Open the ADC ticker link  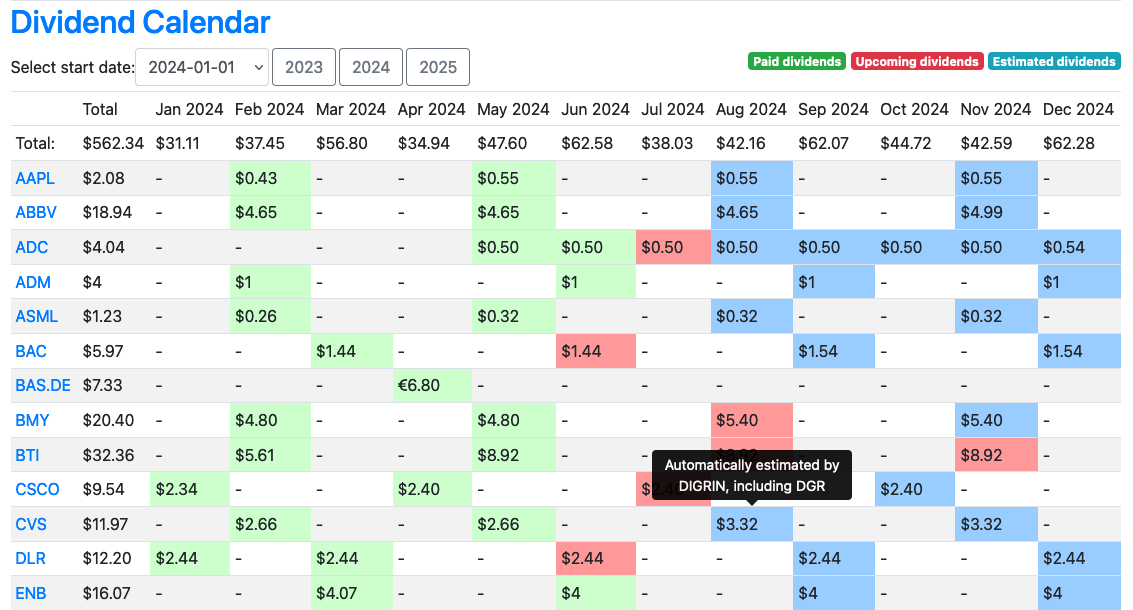coord(32,247)
